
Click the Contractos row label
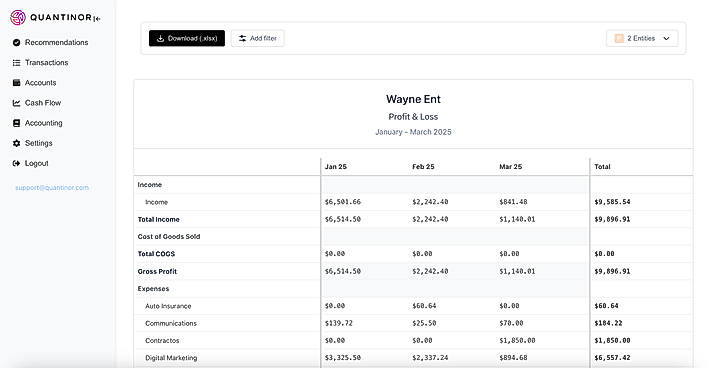(162, 340)
